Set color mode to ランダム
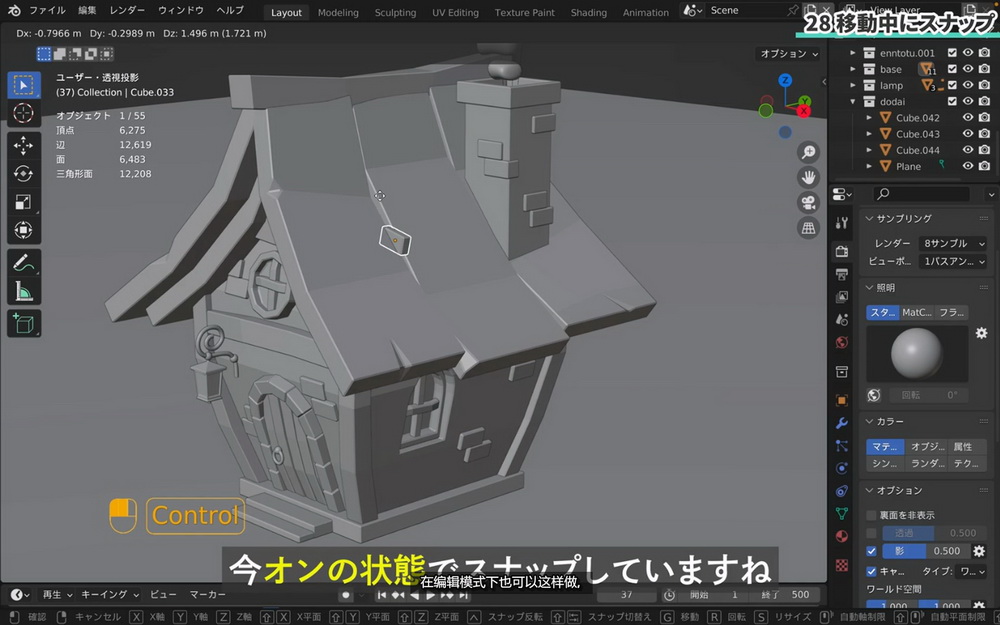The image size is (1000, 625). [x=927, y=464]
